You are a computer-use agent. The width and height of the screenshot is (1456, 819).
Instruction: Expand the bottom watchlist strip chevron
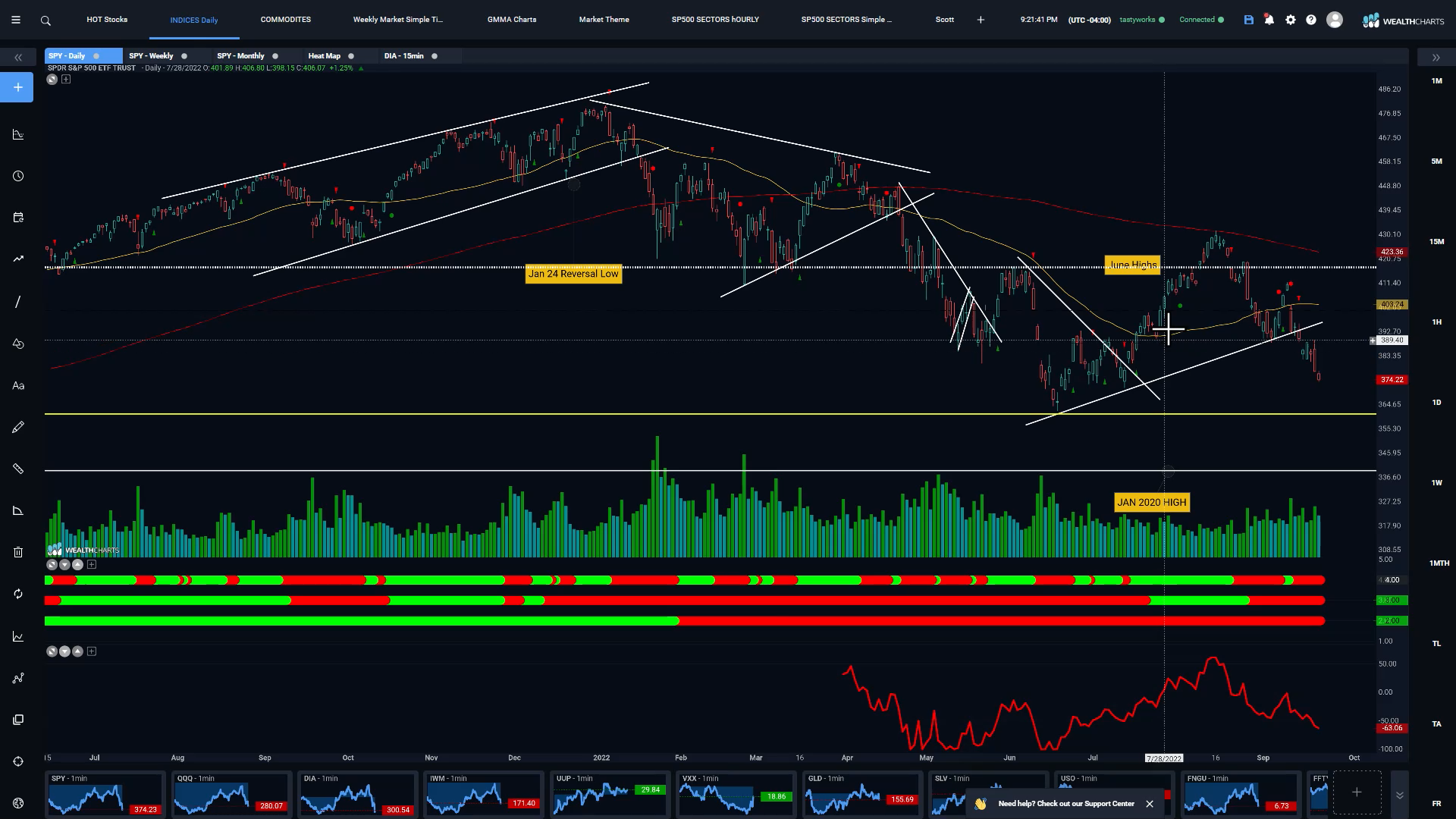(x=1400, y=795)
